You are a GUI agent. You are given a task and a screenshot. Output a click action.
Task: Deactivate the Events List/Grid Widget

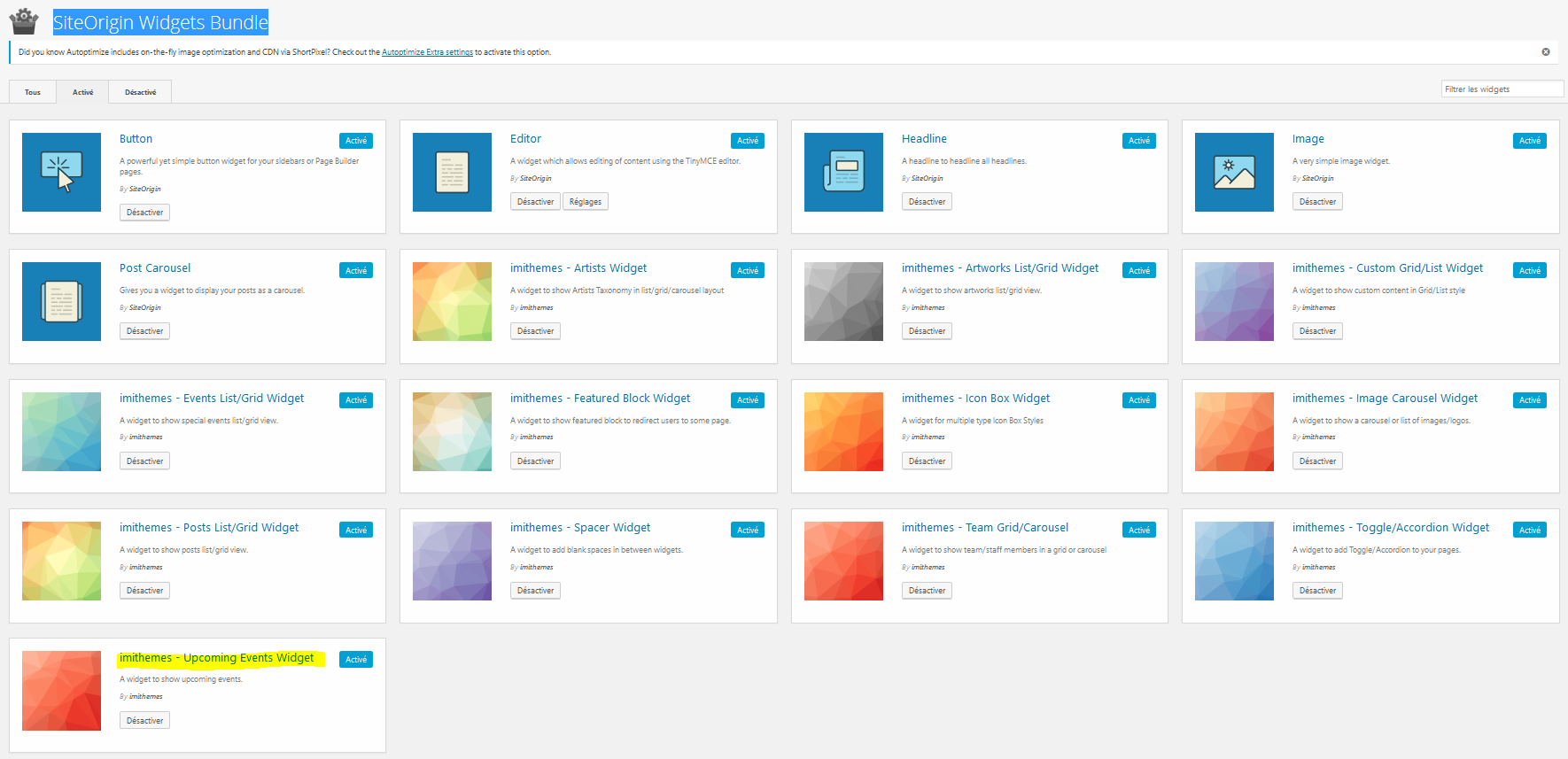pyautogui.click(x=144, y=461)
